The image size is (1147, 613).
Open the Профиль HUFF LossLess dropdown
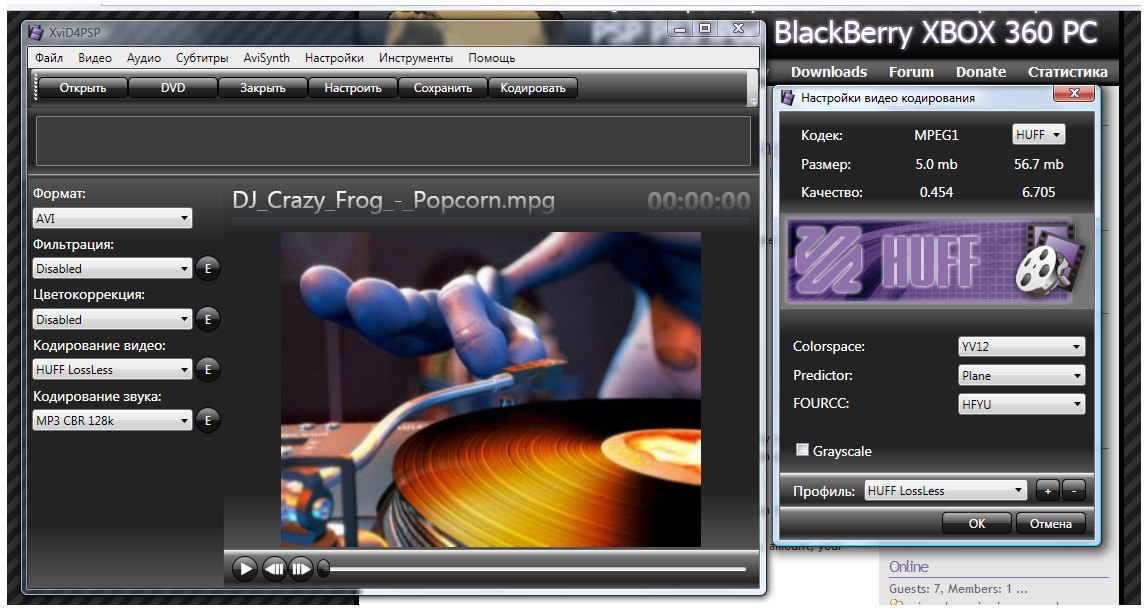[946, 491]
